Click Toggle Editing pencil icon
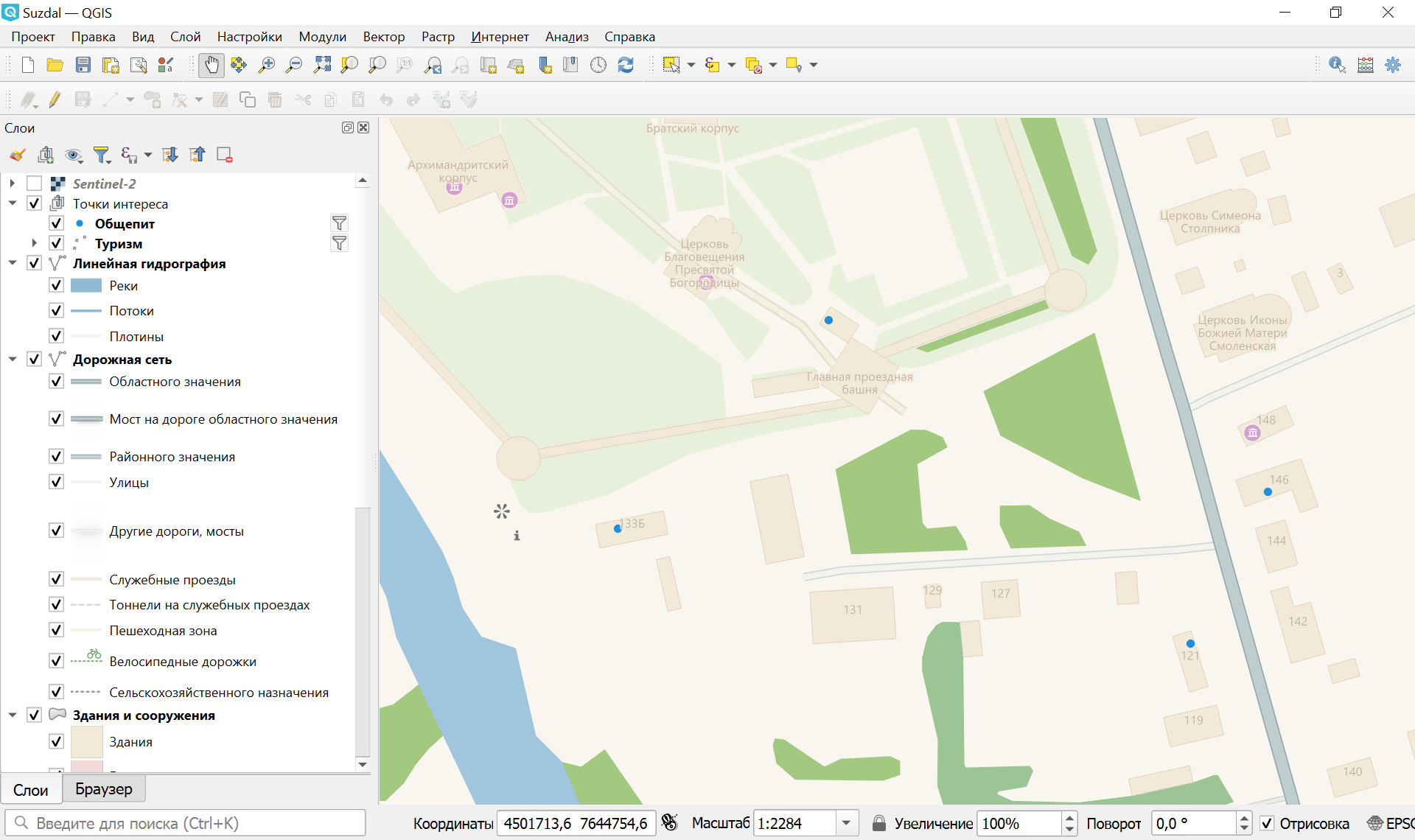1415x840 pixels. pyautogui.click(x=55, y=99)
